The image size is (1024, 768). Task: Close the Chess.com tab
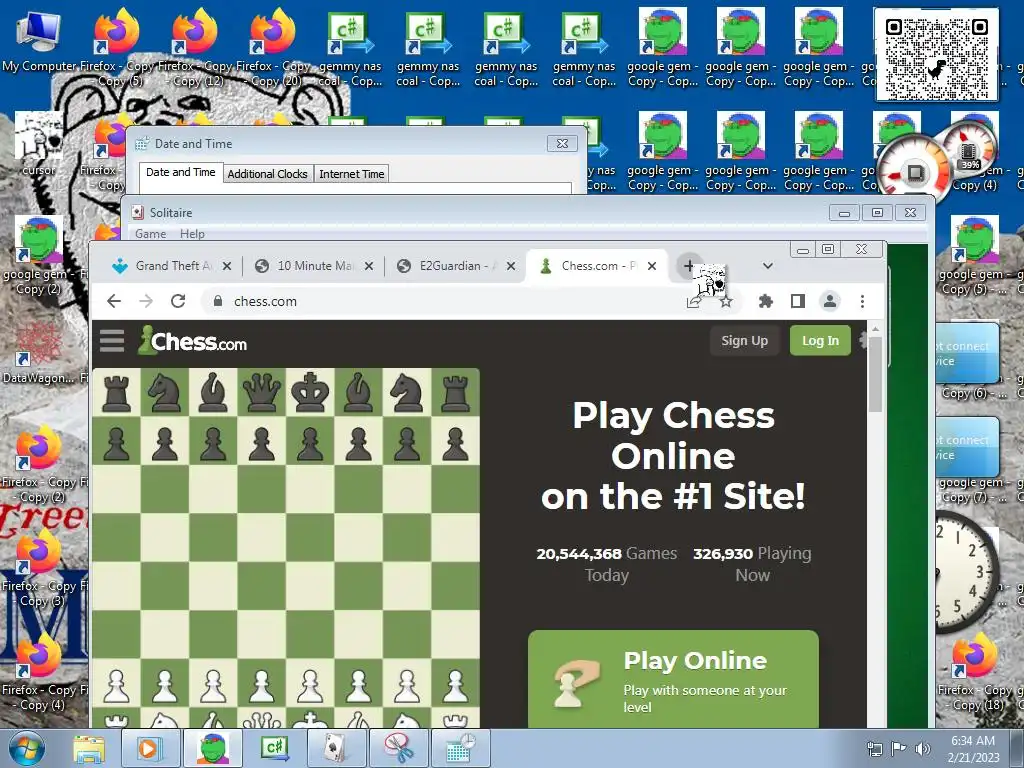652,266
